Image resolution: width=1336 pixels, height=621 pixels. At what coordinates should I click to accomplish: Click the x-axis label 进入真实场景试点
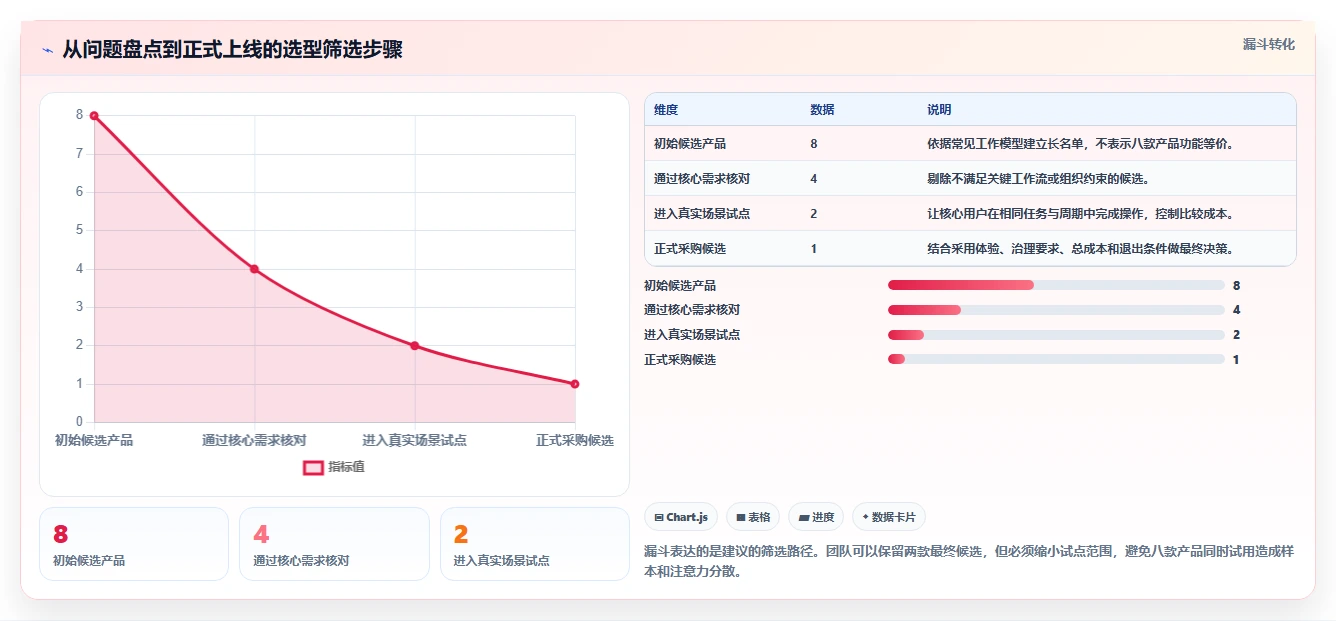(415, 440)
